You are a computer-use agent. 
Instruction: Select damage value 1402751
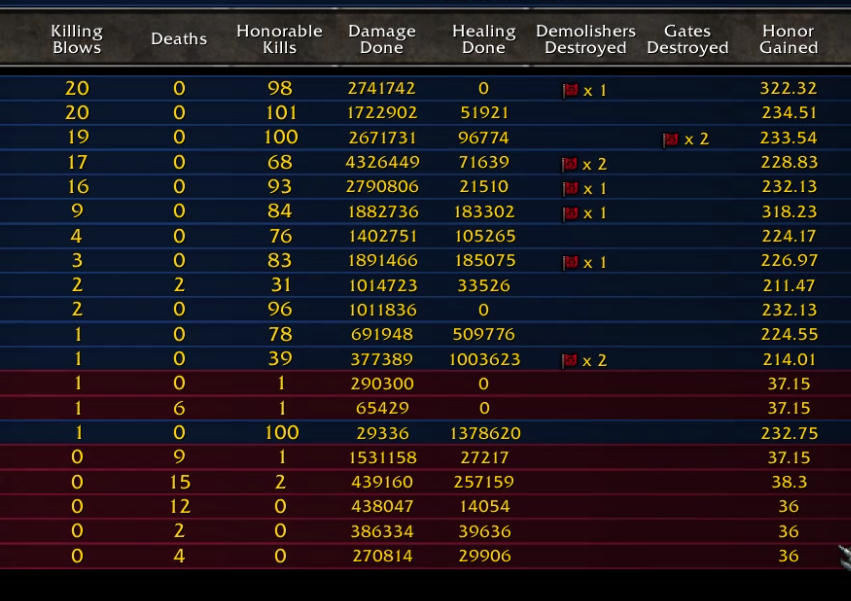(x=382, y=236)
